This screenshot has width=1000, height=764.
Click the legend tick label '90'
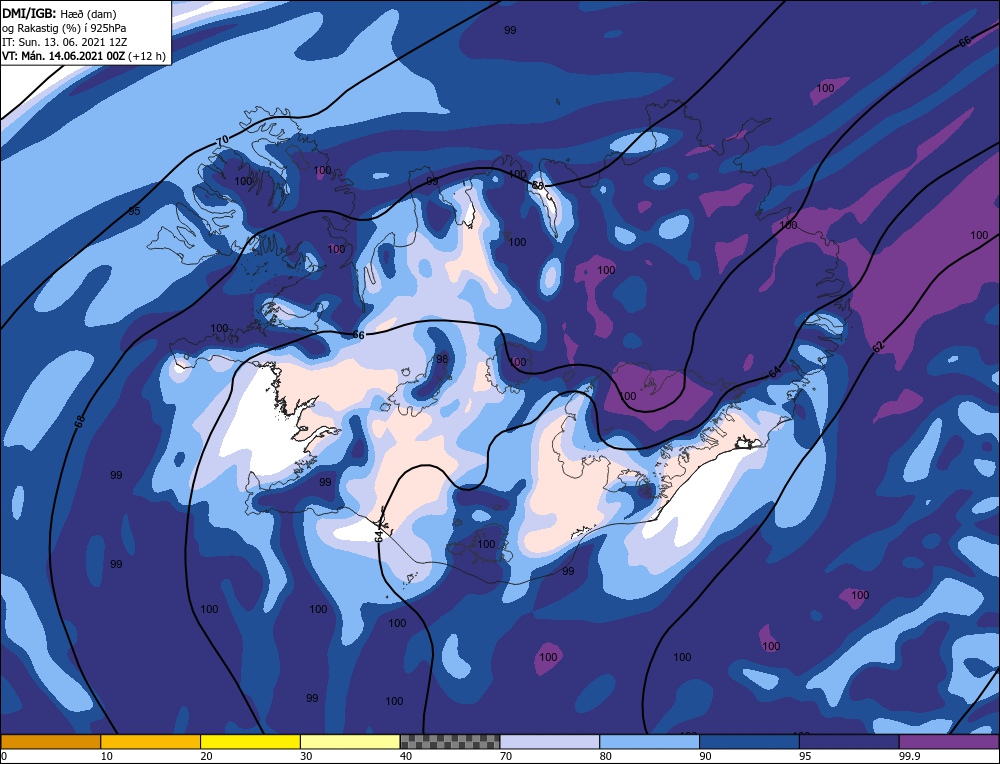tap(705, 756)
